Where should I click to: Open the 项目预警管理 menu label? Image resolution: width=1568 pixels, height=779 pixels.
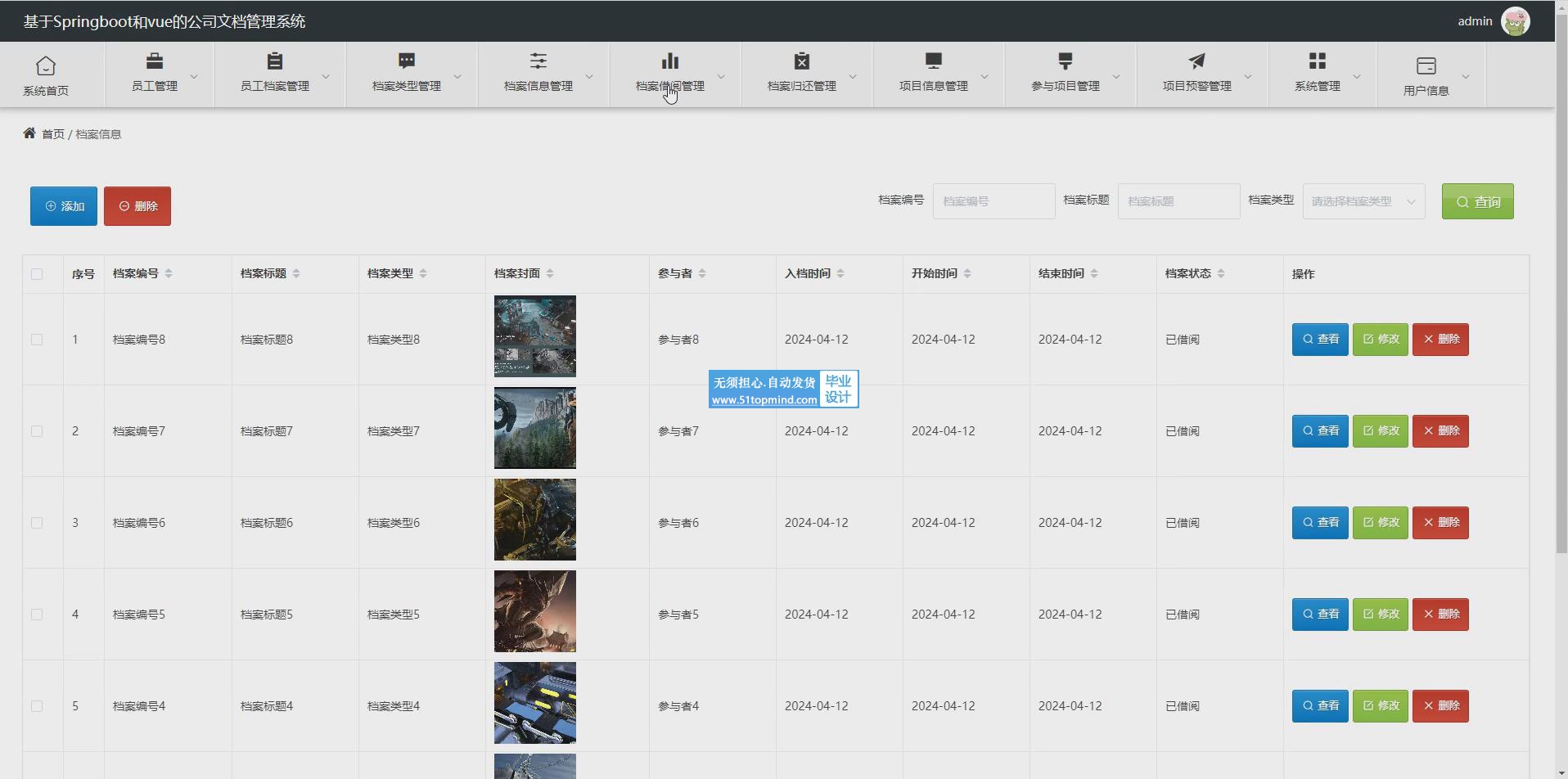click(1197, 86)
